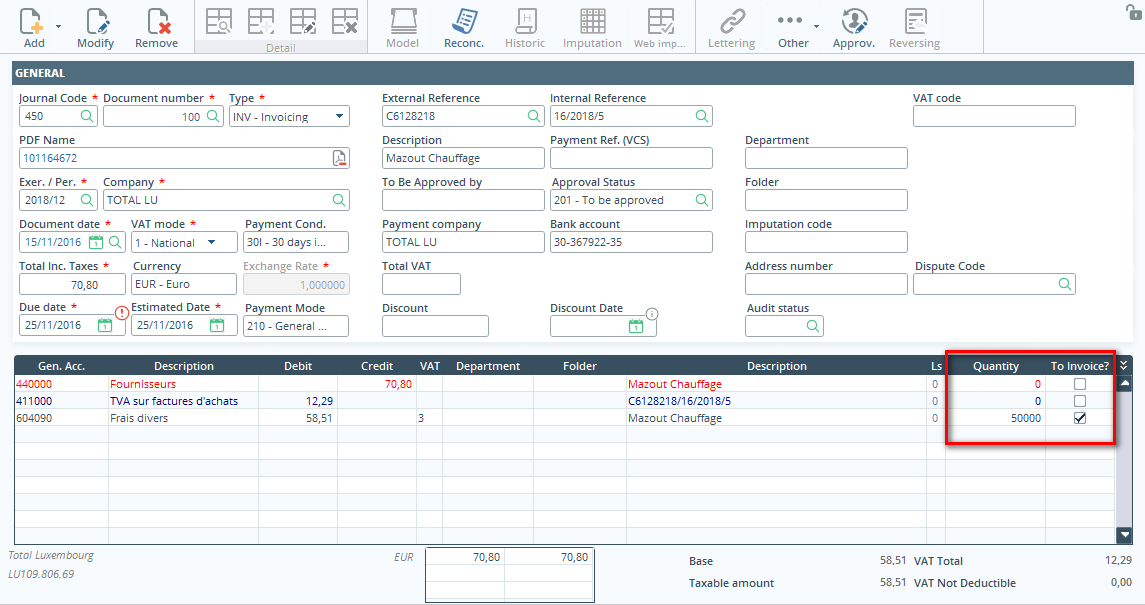
Task: Open Document date calendar picker
Action: pyautogui.click(x=97, y=242)
